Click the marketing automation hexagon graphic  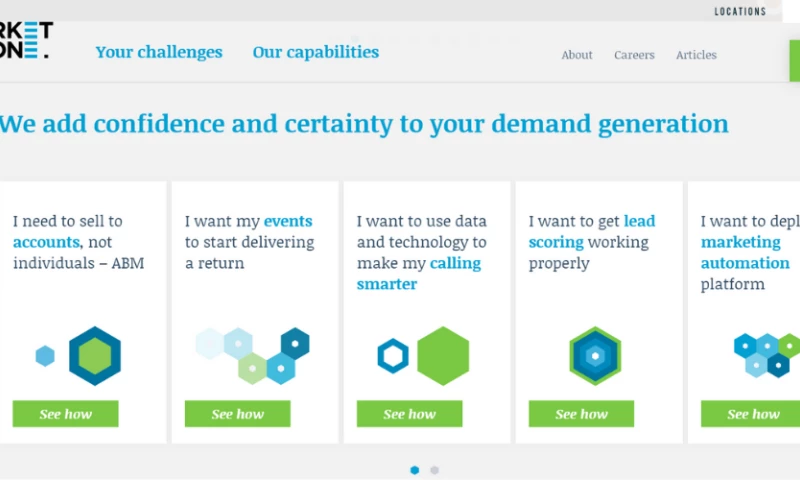point(767,355)
